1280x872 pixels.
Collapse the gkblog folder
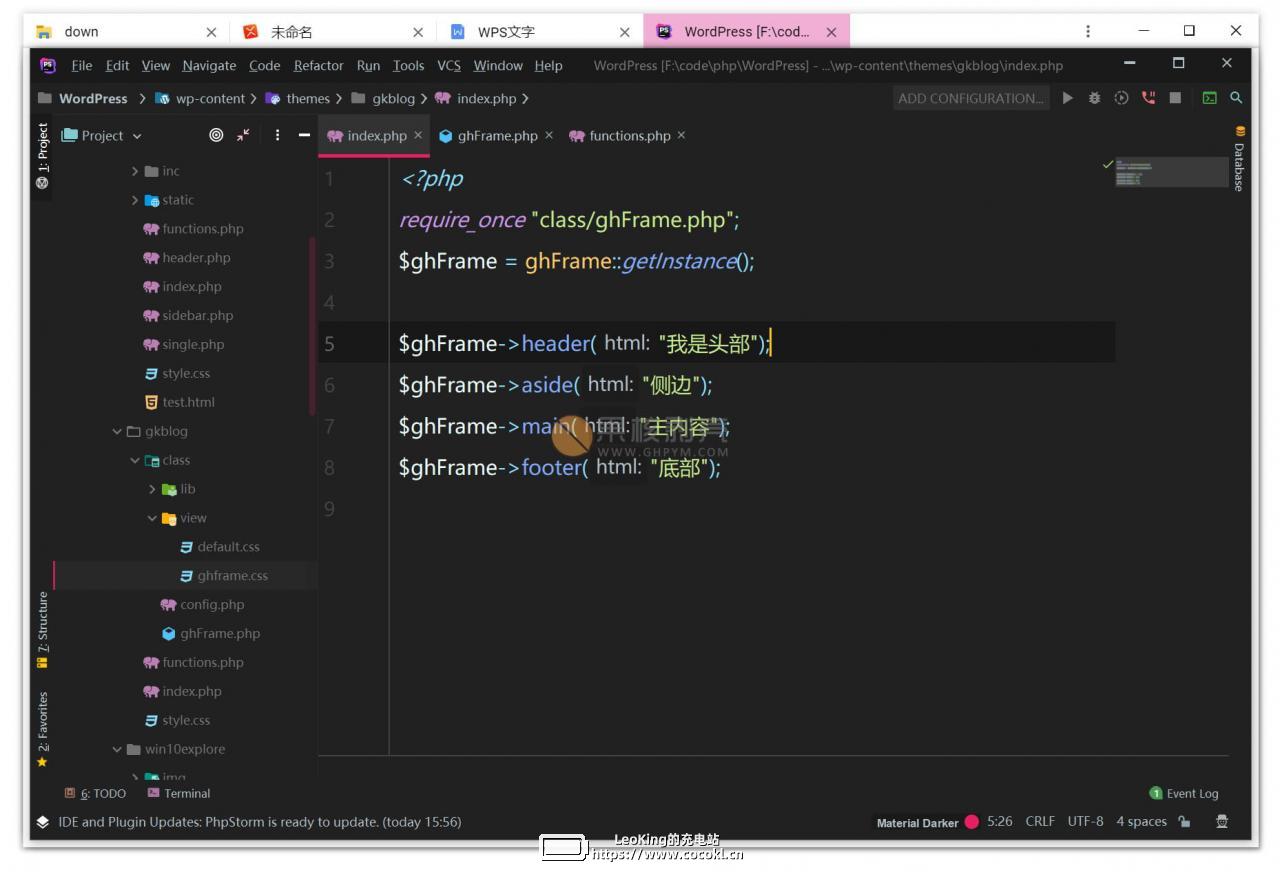(x=117, y=431)
